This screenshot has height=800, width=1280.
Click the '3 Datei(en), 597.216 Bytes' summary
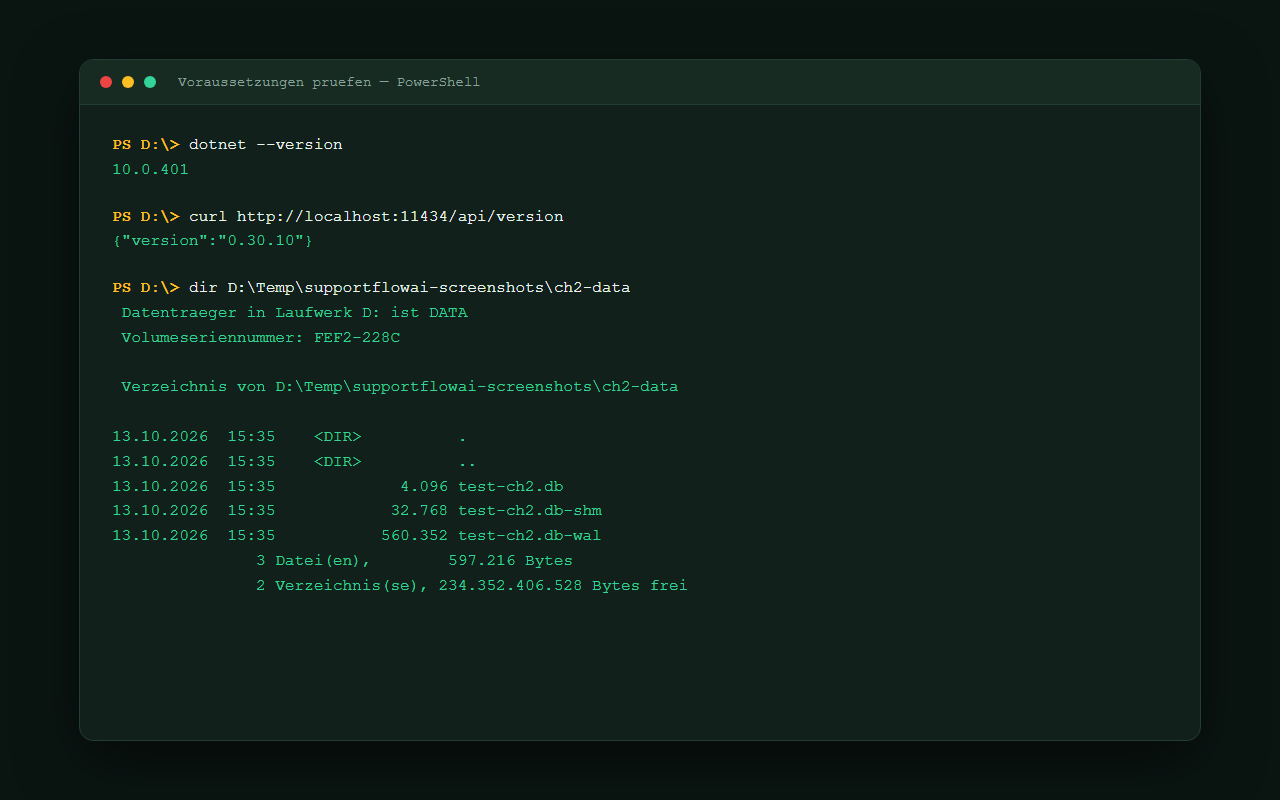tap(415, 561)
